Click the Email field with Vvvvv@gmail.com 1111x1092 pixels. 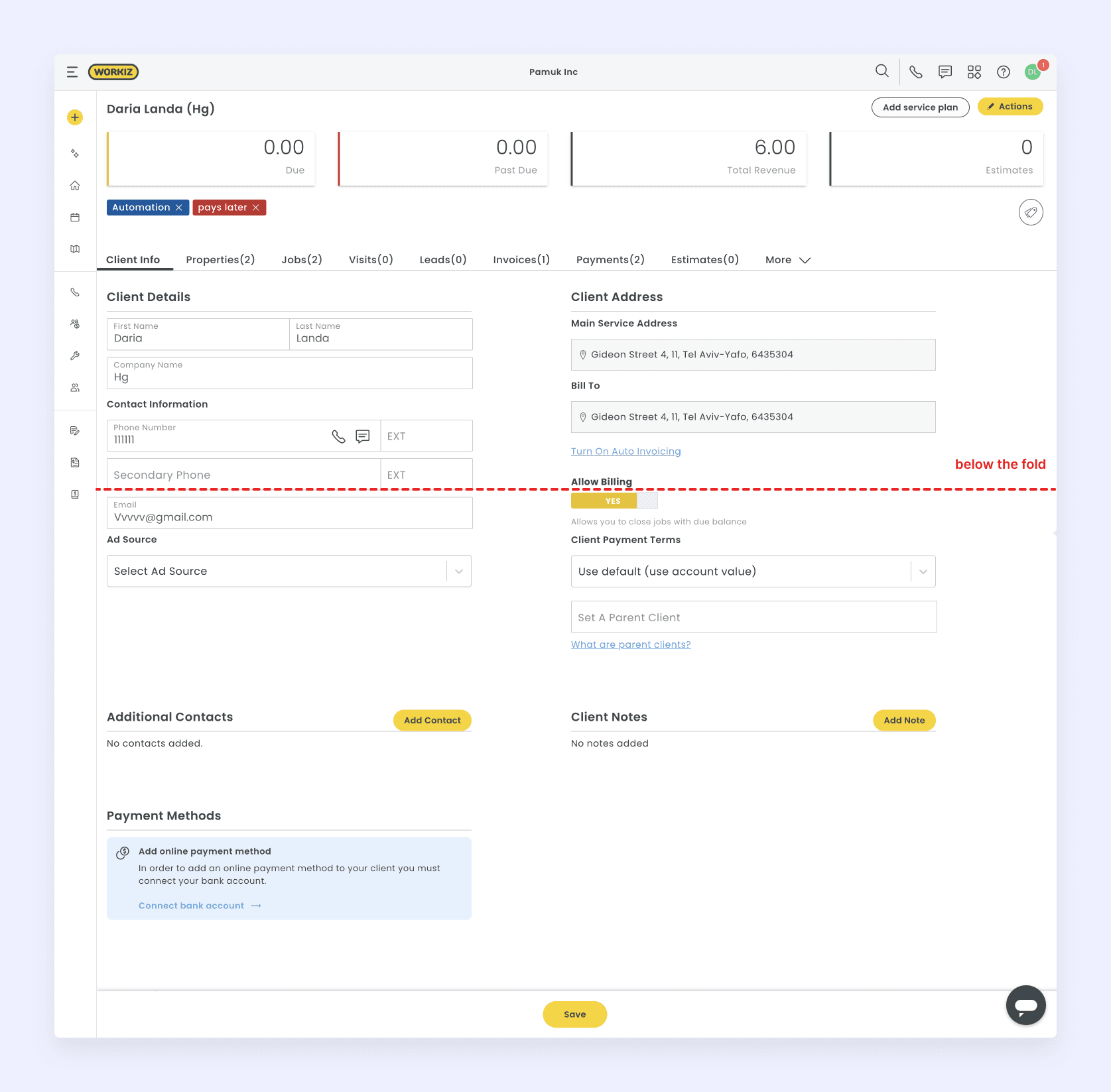(290, 513)
